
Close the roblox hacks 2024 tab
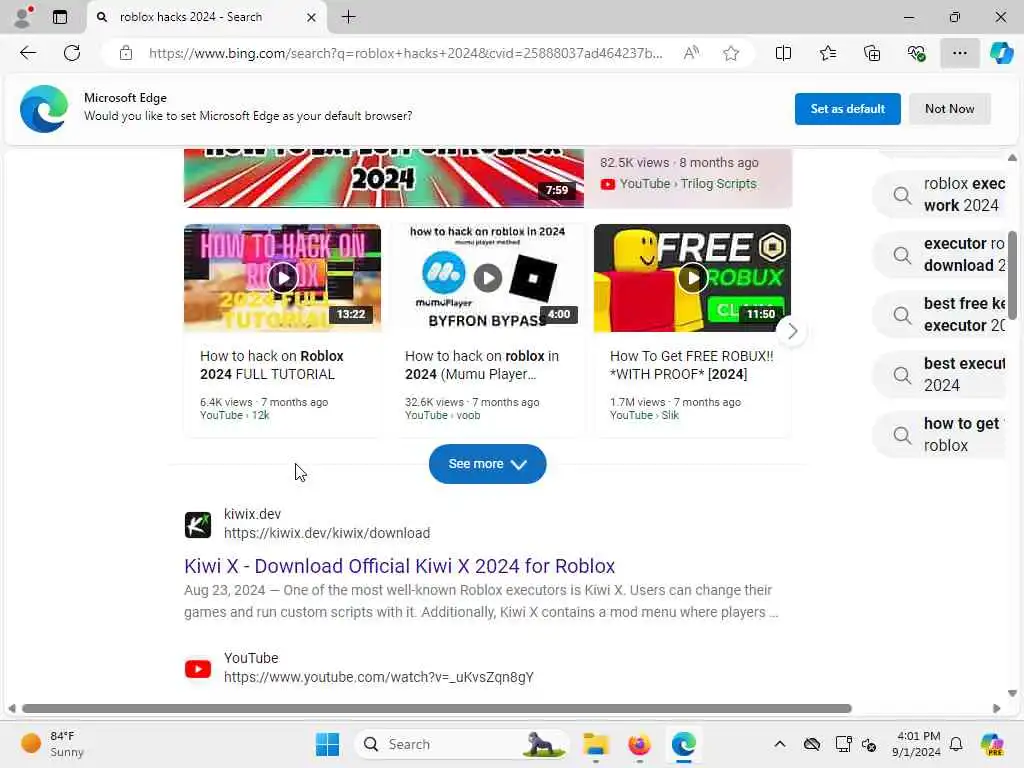pos(312,18)
